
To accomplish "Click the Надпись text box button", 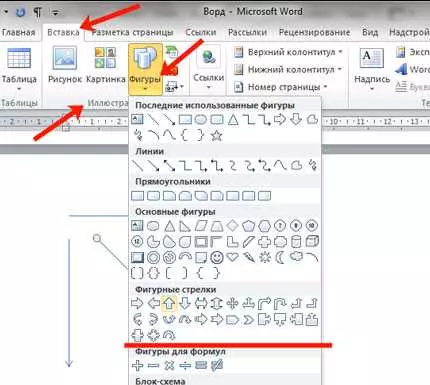I will click(372, 69).
